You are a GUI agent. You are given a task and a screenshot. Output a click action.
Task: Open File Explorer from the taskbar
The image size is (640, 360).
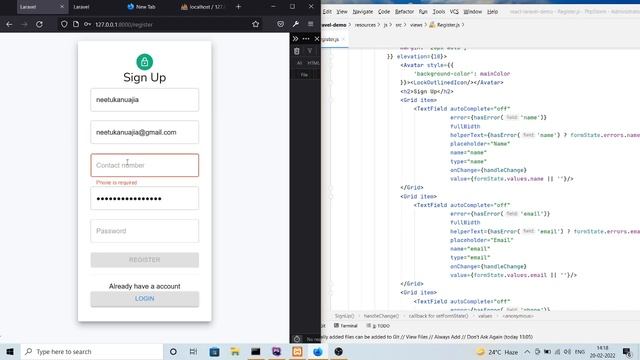[235, 351]
